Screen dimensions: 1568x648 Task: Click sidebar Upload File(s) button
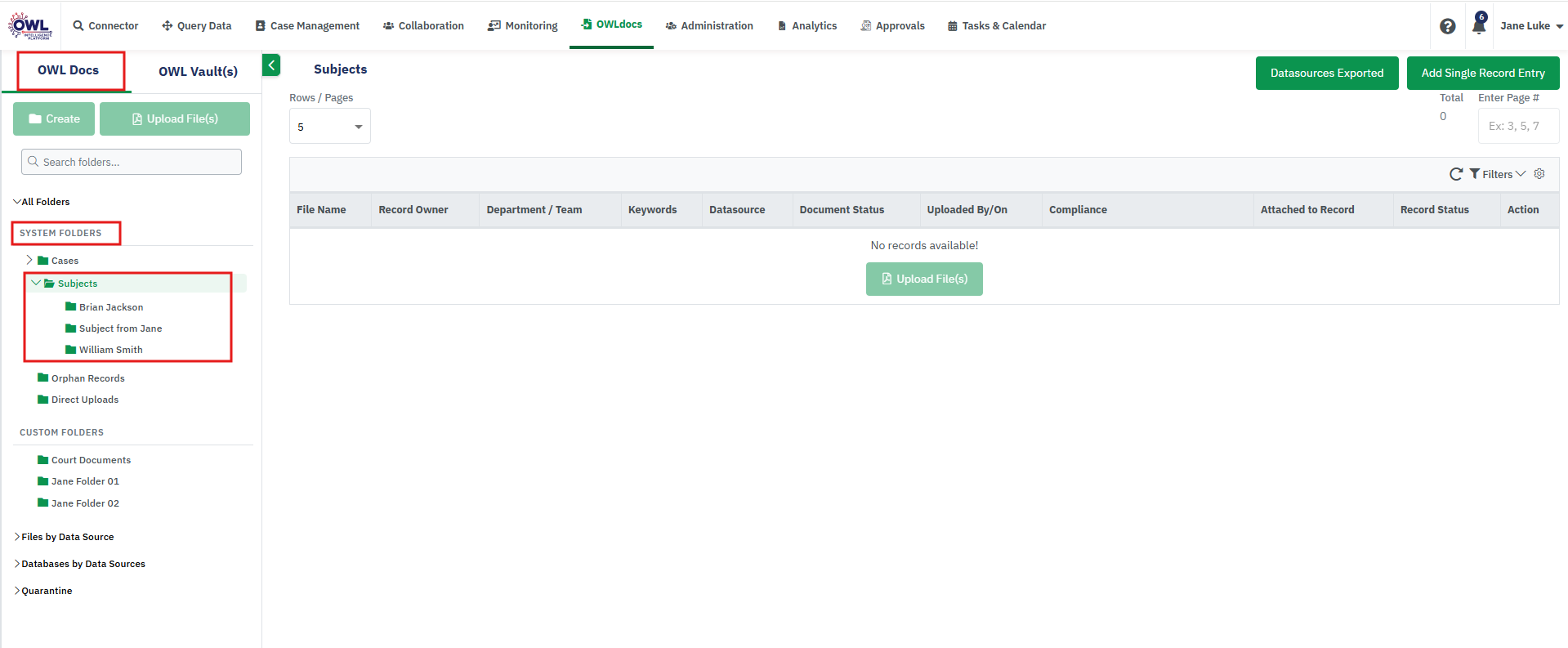coord(175,118)
